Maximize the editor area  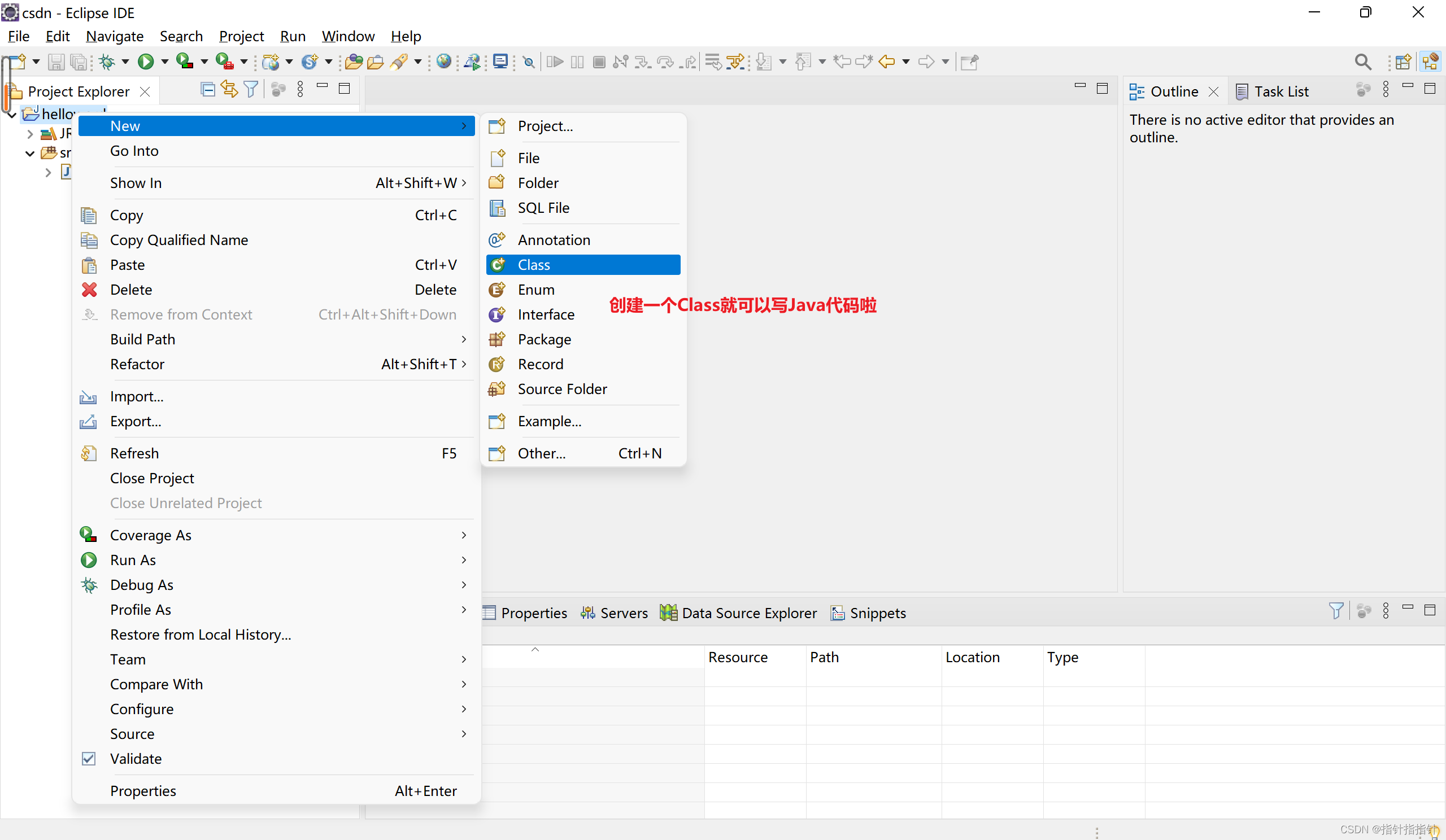[1102, 88]
